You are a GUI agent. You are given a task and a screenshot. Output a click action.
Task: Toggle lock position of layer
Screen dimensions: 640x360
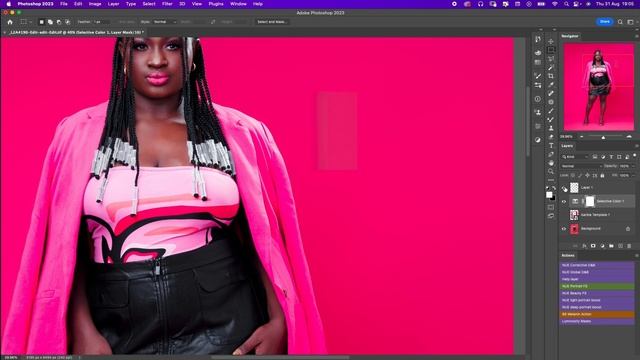pyautogui.click(x=587, y=176)
